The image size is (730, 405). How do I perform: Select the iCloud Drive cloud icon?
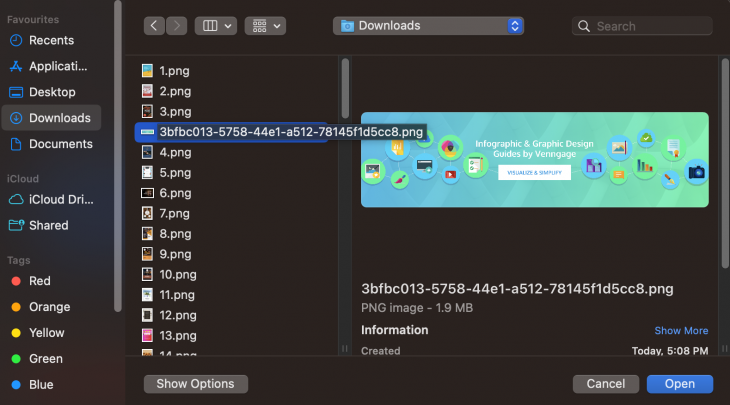pyautogui.click(x=16, y=199)
